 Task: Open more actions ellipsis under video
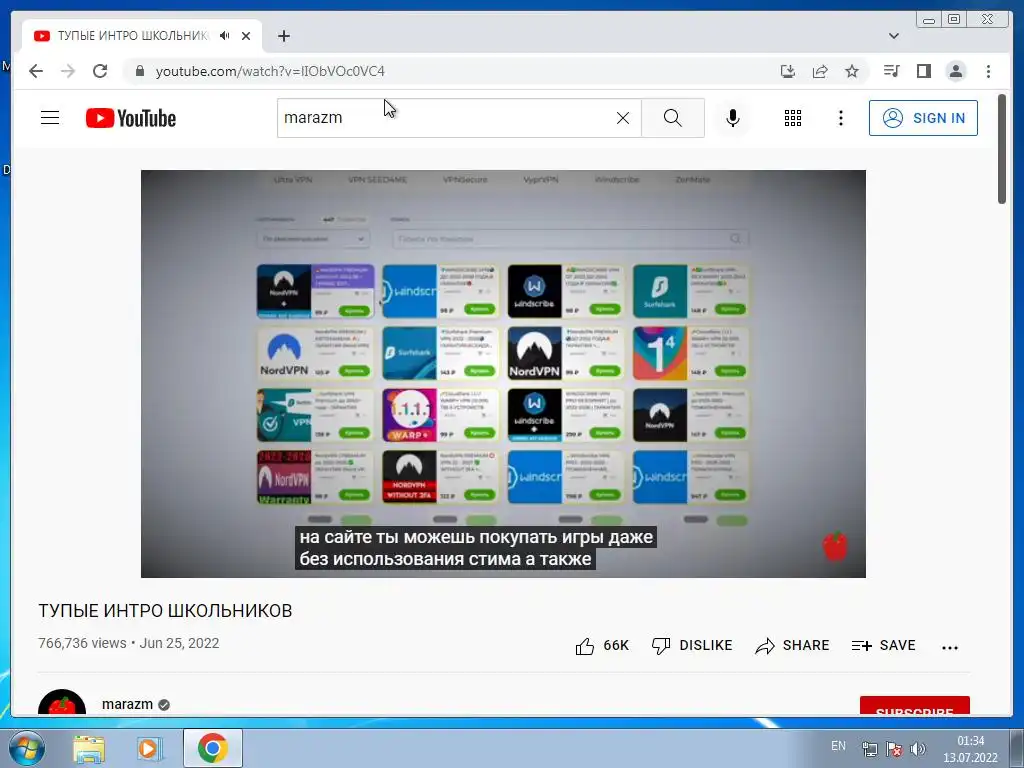point(950,647)
